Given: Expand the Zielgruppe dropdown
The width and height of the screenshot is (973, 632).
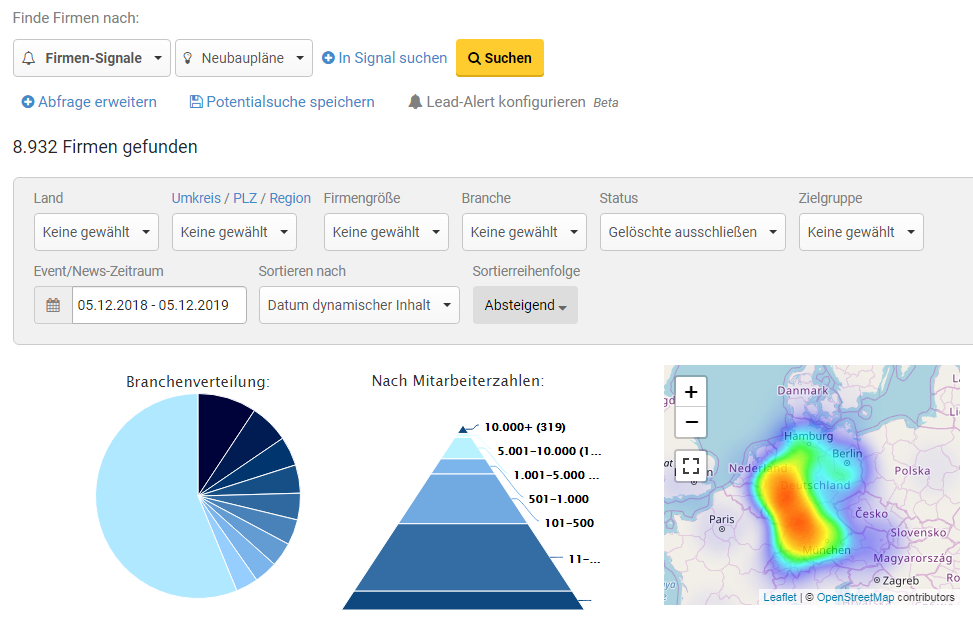Looking at the screenshot, I should (x=860, y=232).
